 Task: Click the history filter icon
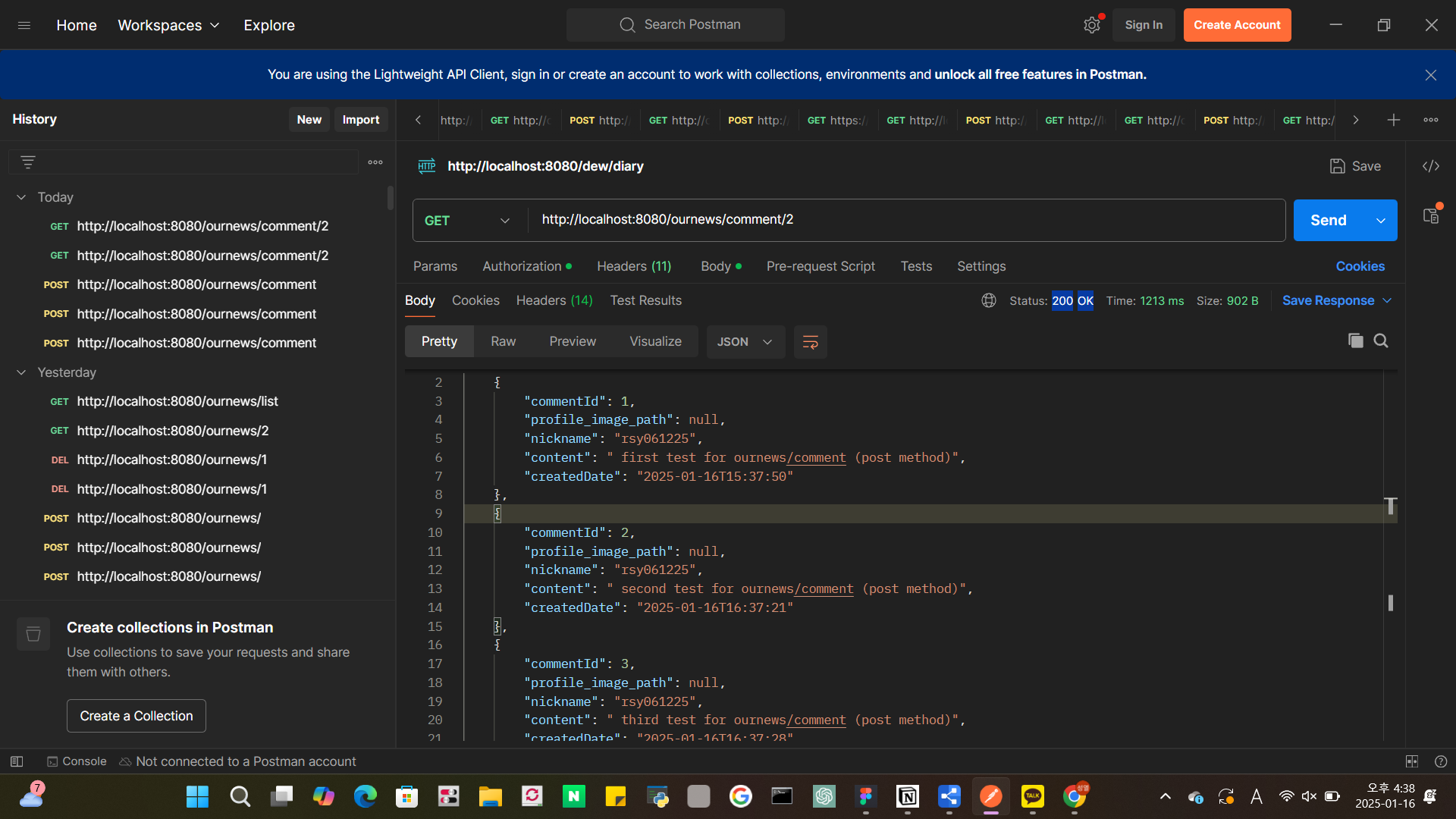[x=28, y=162]
